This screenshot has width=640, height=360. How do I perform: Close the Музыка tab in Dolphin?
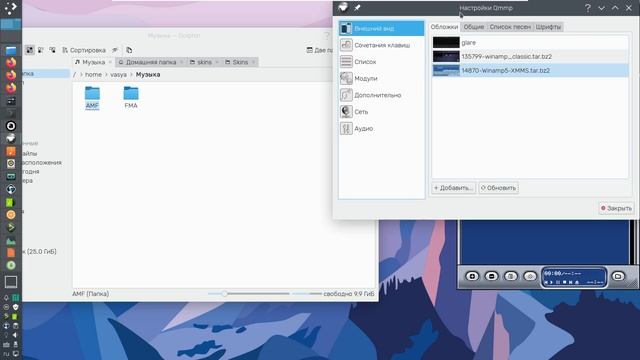click(x=110, y=62)
